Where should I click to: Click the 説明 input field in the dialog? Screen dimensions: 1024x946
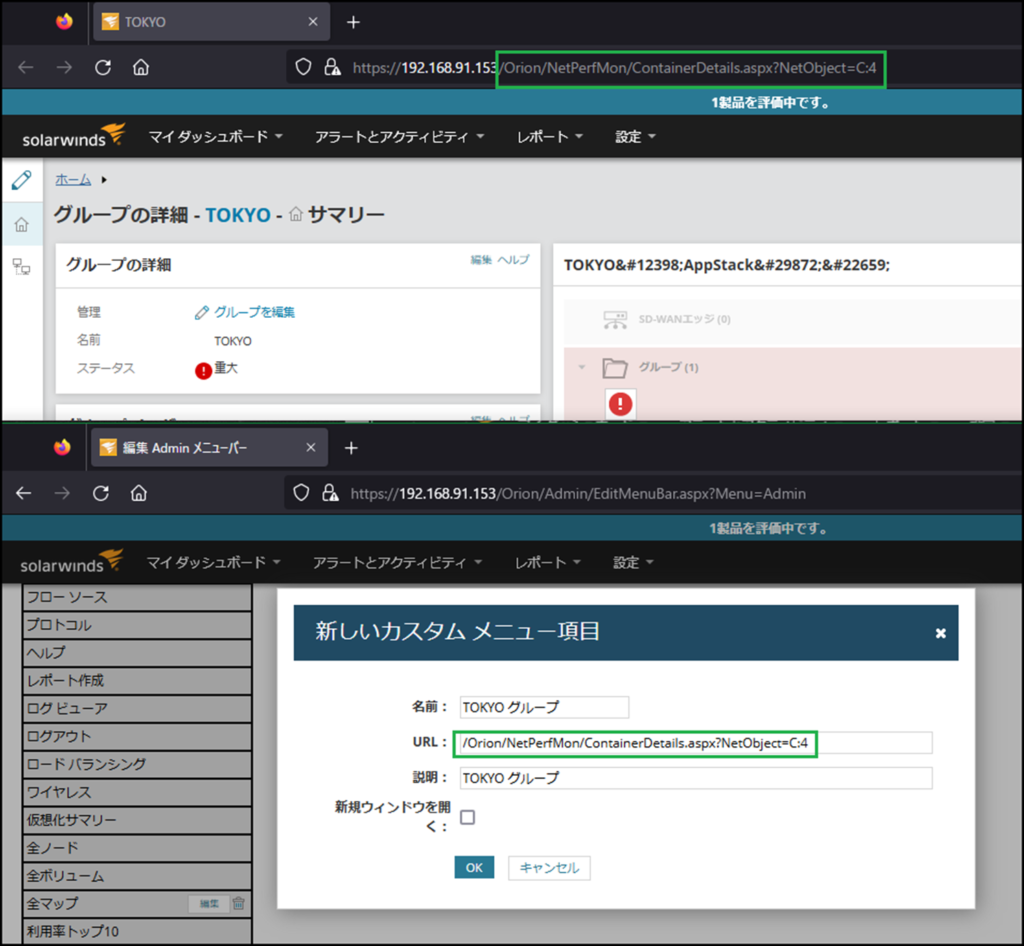(696, 778)
